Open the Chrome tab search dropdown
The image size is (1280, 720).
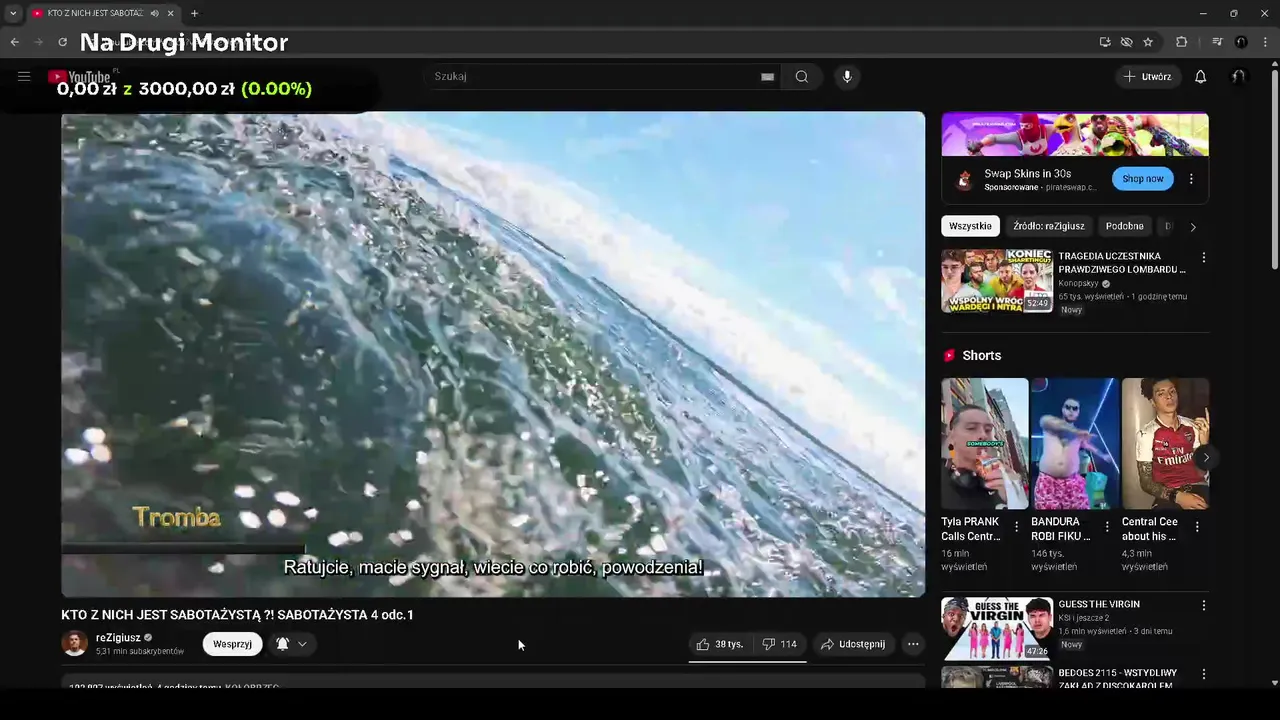click(x=12, y=13)
